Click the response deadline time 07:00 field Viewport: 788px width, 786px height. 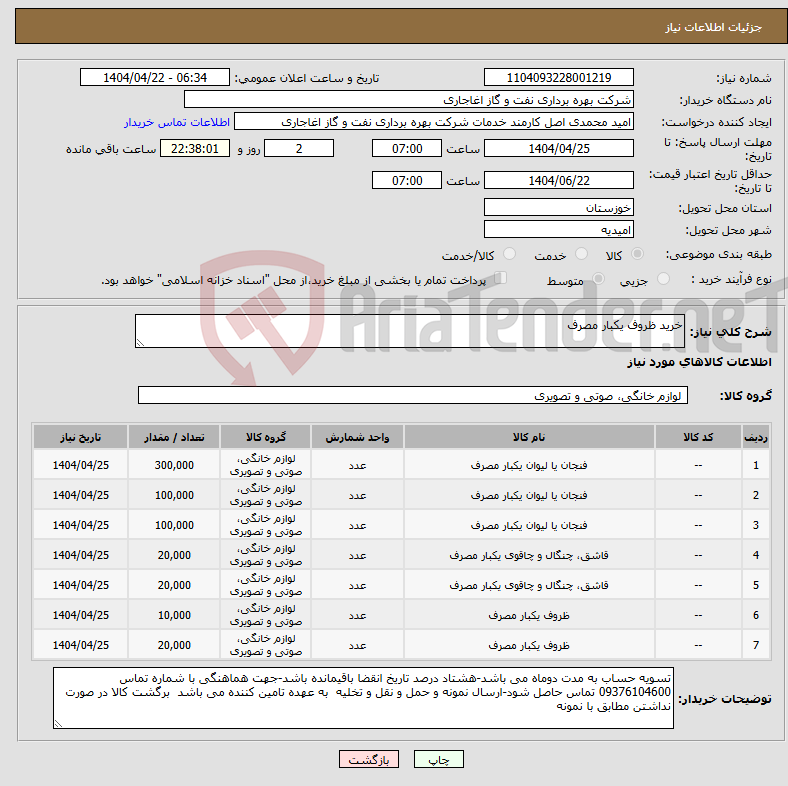(407, 148)
